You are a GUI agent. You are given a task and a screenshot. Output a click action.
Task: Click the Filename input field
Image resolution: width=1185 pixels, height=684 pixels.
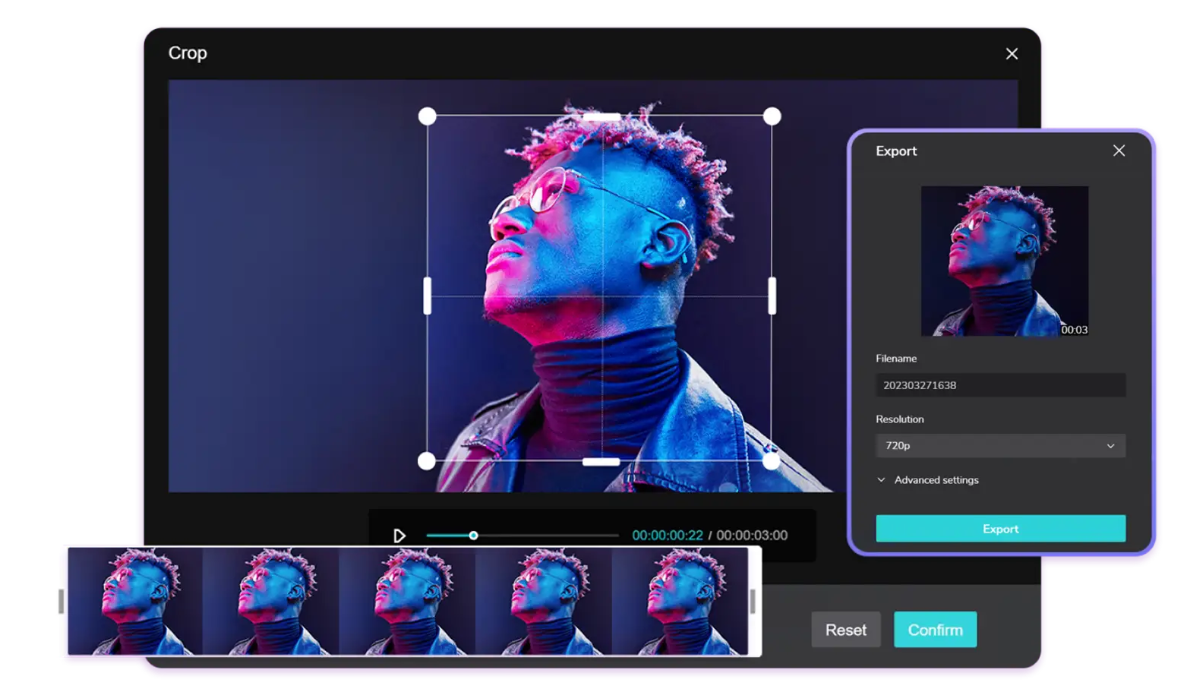pos(1000,385)
